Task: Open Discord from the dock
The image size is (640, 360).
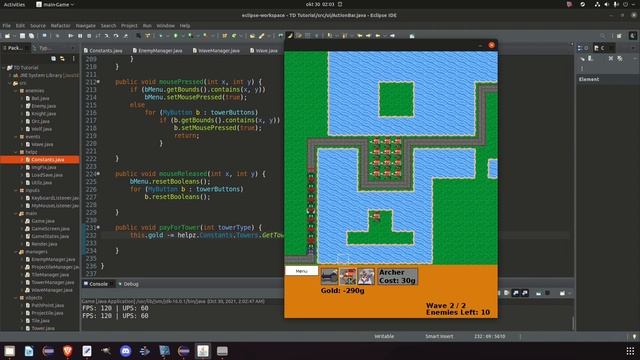Action: pos(126,351)
